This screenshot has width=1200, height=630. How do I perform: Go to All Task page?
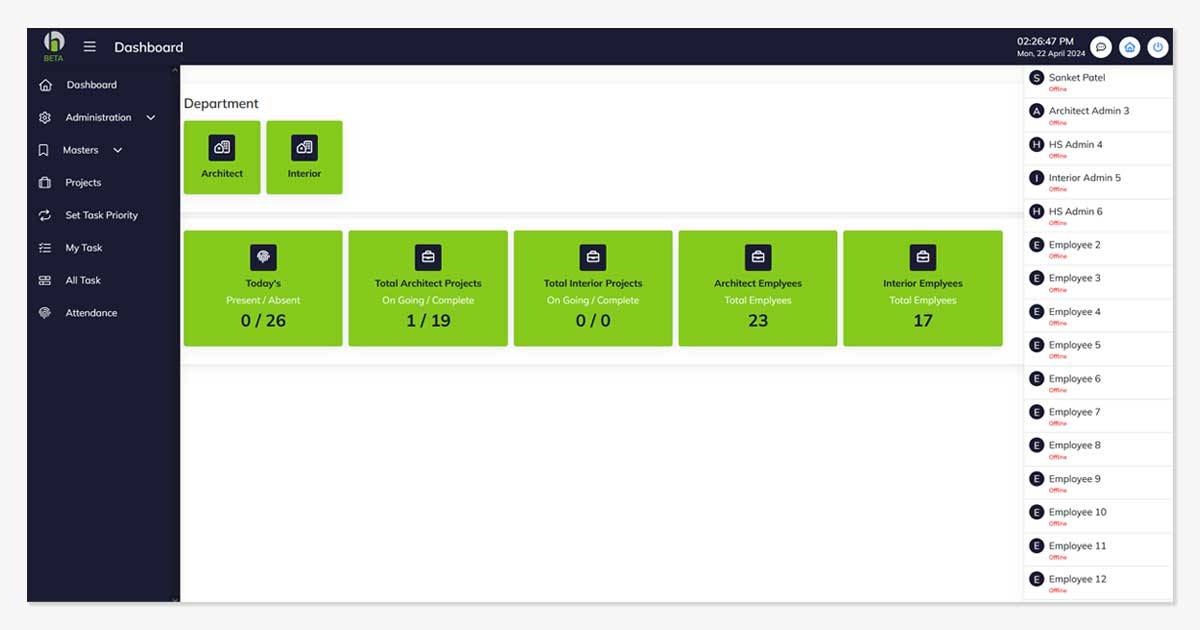click(x=83, y=281)
